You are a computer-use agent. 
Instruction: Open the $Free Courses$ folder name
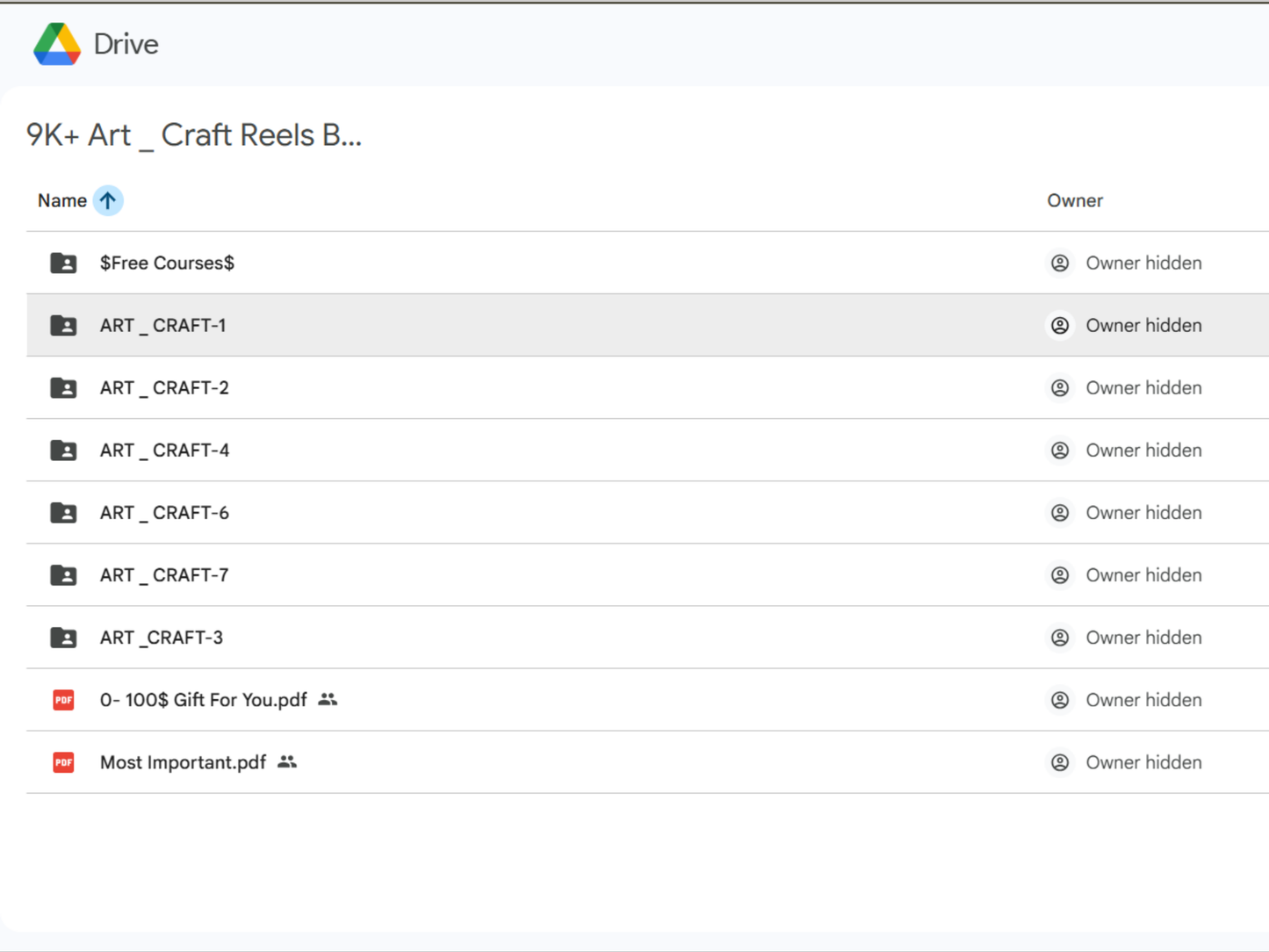coord(167,263)
